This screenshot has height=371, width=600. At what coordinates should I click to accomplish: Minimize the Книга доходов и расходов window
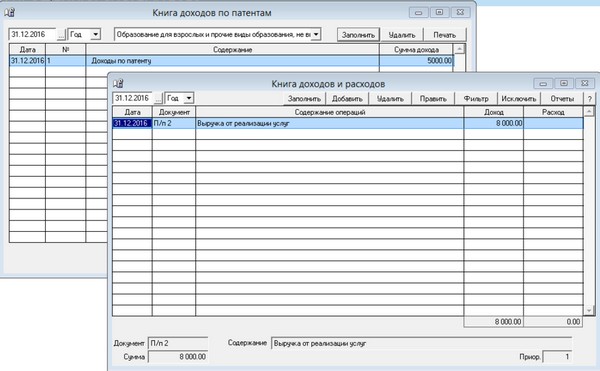pos(543,83)
